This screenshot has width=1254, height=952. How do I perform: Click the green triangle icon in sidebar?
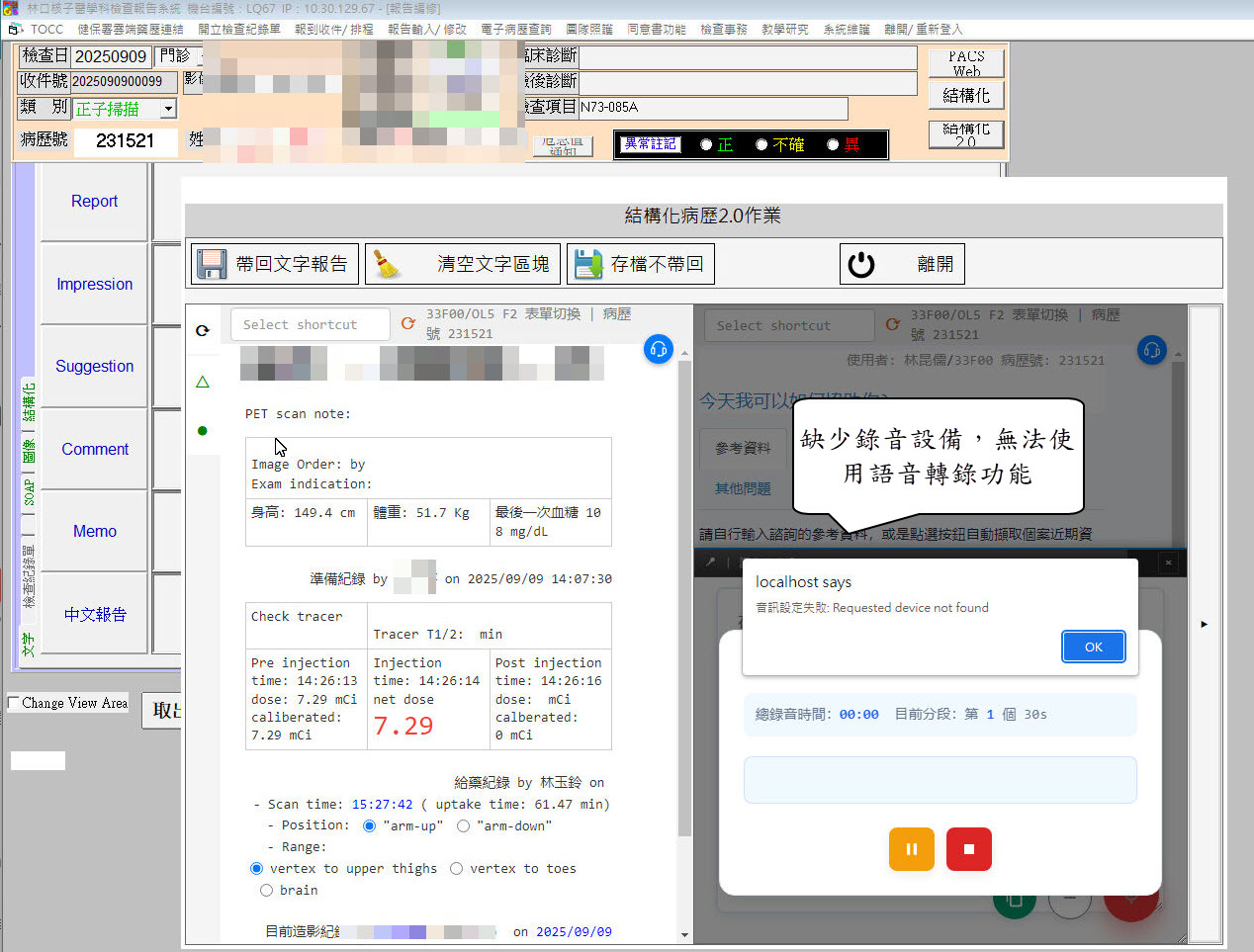click(x=203, y=382)
